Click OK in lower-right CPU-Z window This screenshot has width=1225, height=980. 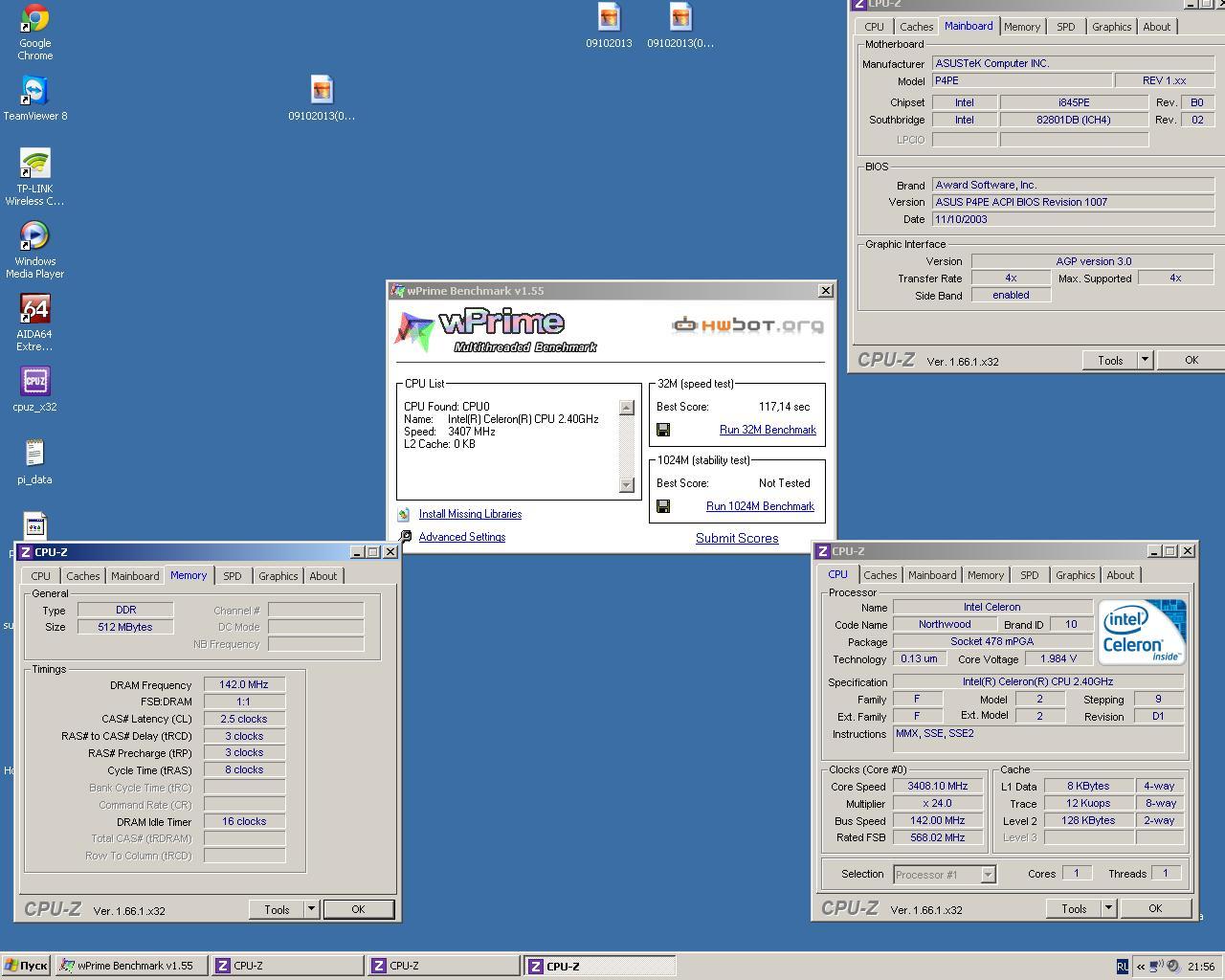click(1155, 908)
